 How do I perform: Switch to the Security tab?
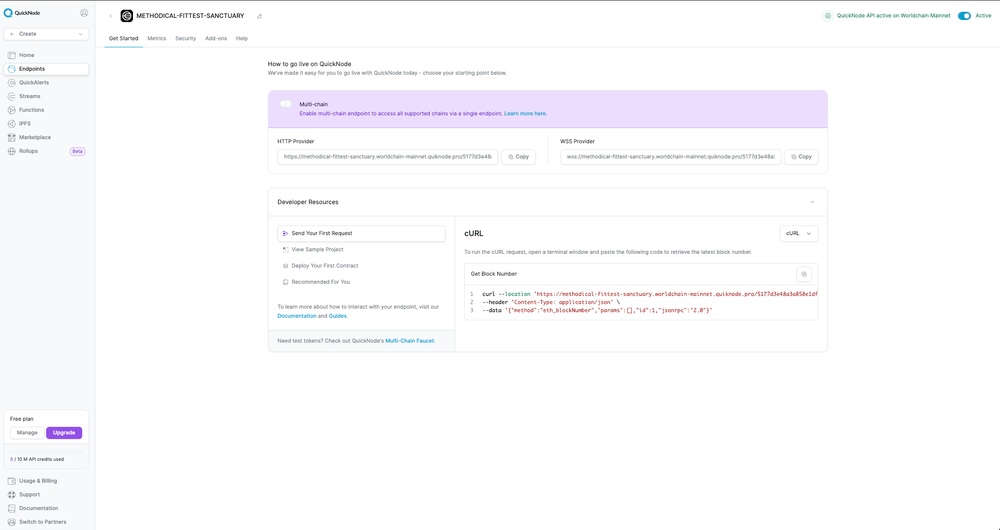pos(186,38)
